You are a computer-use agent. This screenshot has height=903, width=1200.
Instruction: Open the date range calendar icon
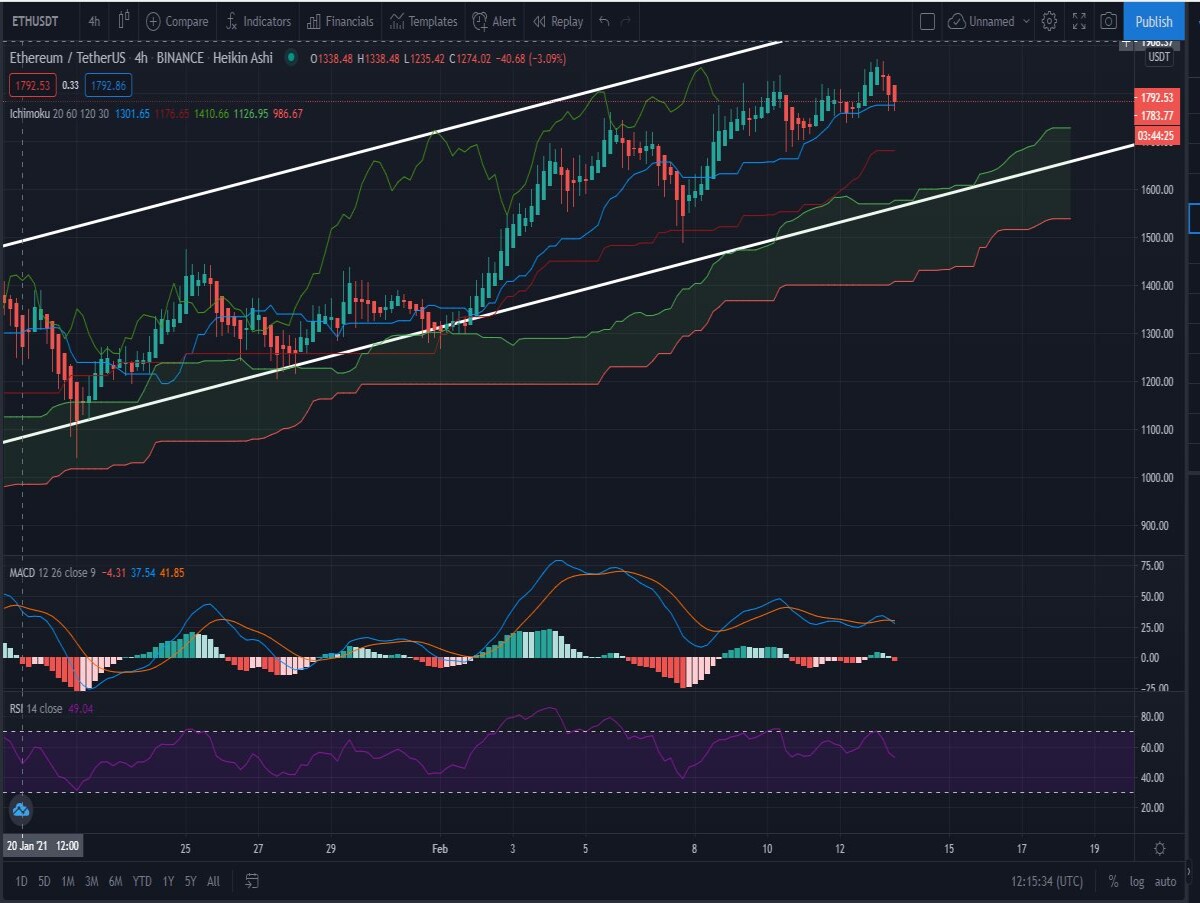pyautogui.click(x=252, y=881)
